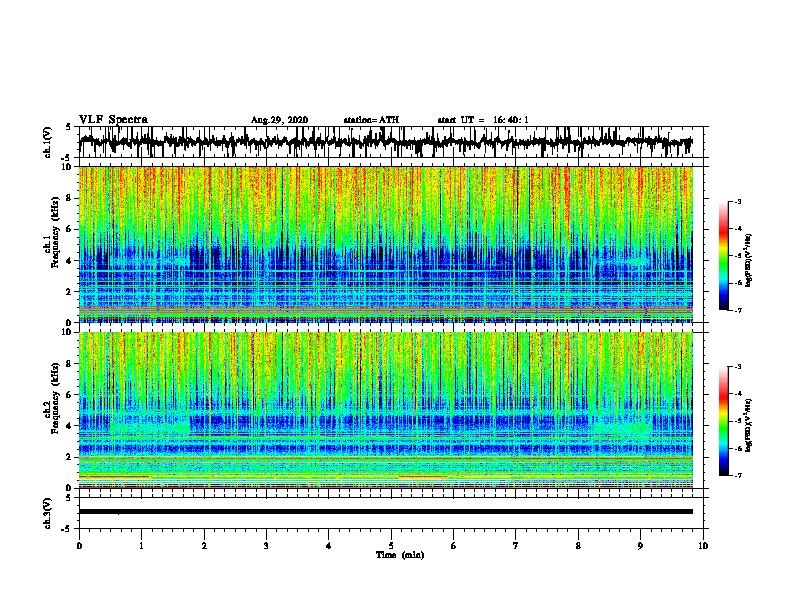Viewport: 792px width, 612px height.
Task: Click the "station= ATH" header text
Action: [x=371, y=120]
